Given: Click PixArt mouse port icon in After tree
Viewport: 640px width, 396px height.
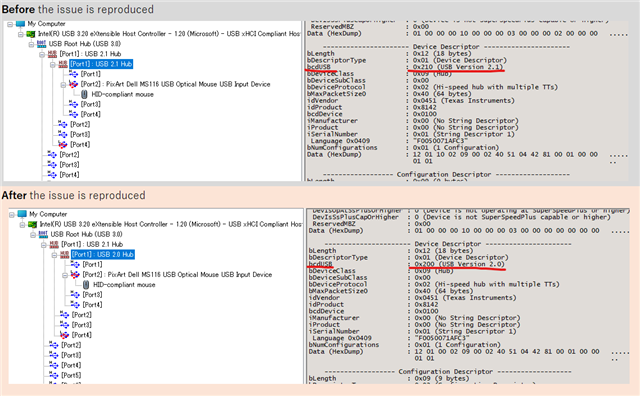Looking at the screenshot, I should pyautogui.click(x=75, y=274).
